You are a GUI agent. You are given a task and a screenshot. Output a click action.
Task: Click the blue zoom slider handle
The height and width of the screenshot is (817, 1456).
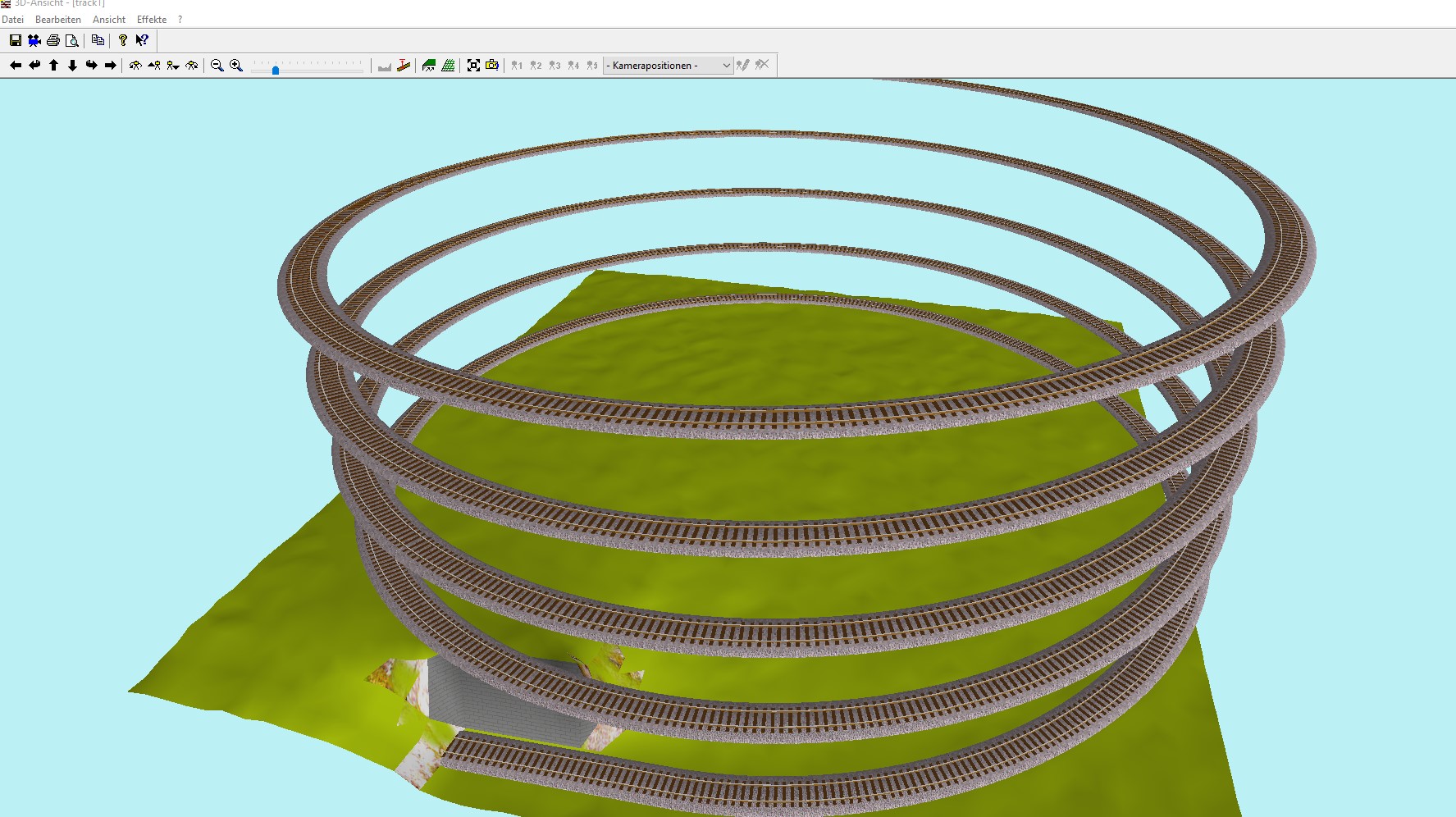click(x=276, y=70)
